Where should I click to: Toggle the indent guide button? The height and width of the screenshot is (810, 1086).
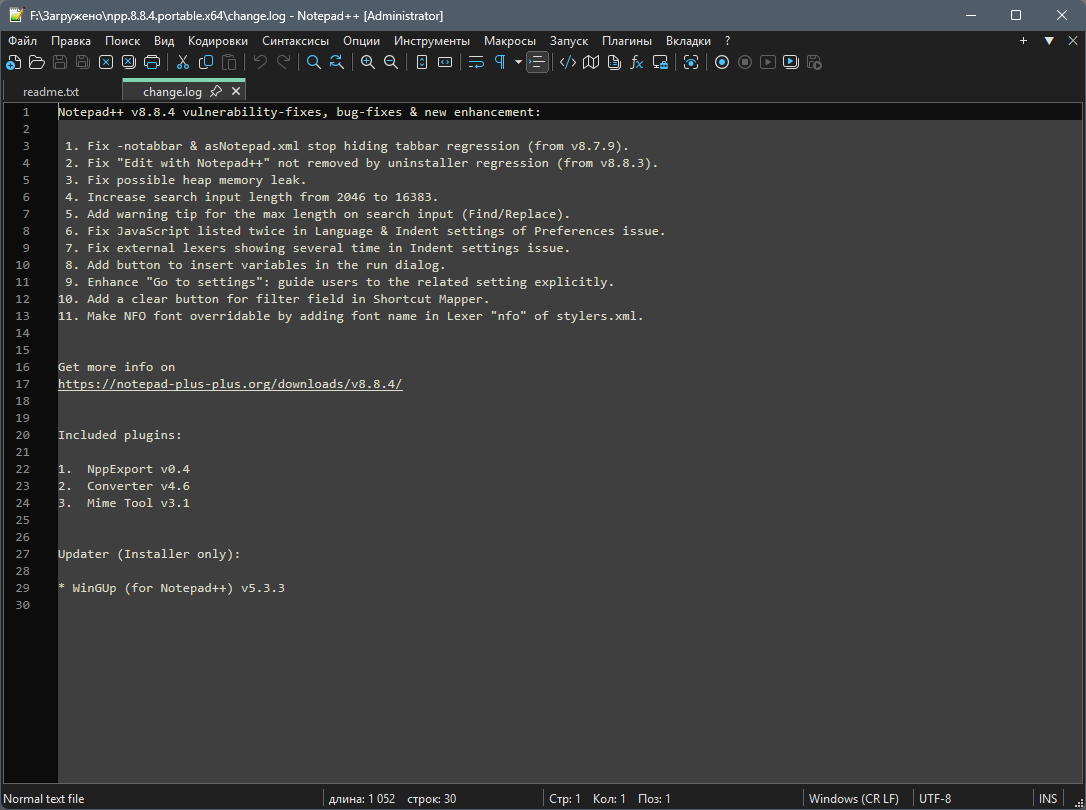[x=537, y=62]
